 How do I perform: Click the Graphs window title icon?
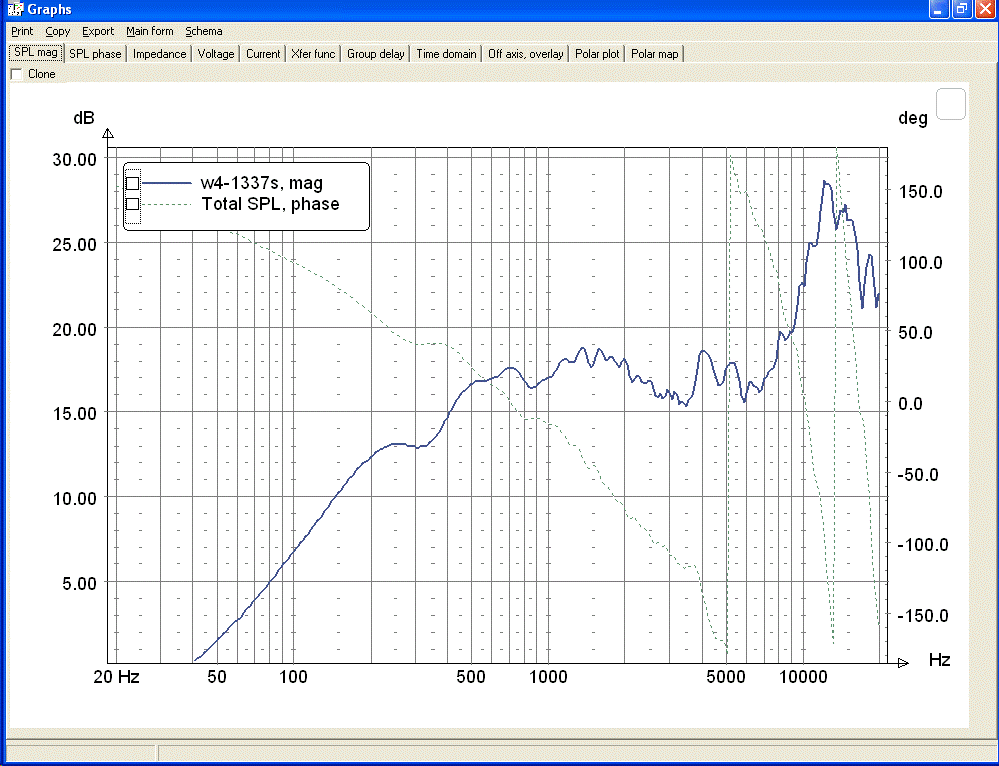[x=15, y=9]
